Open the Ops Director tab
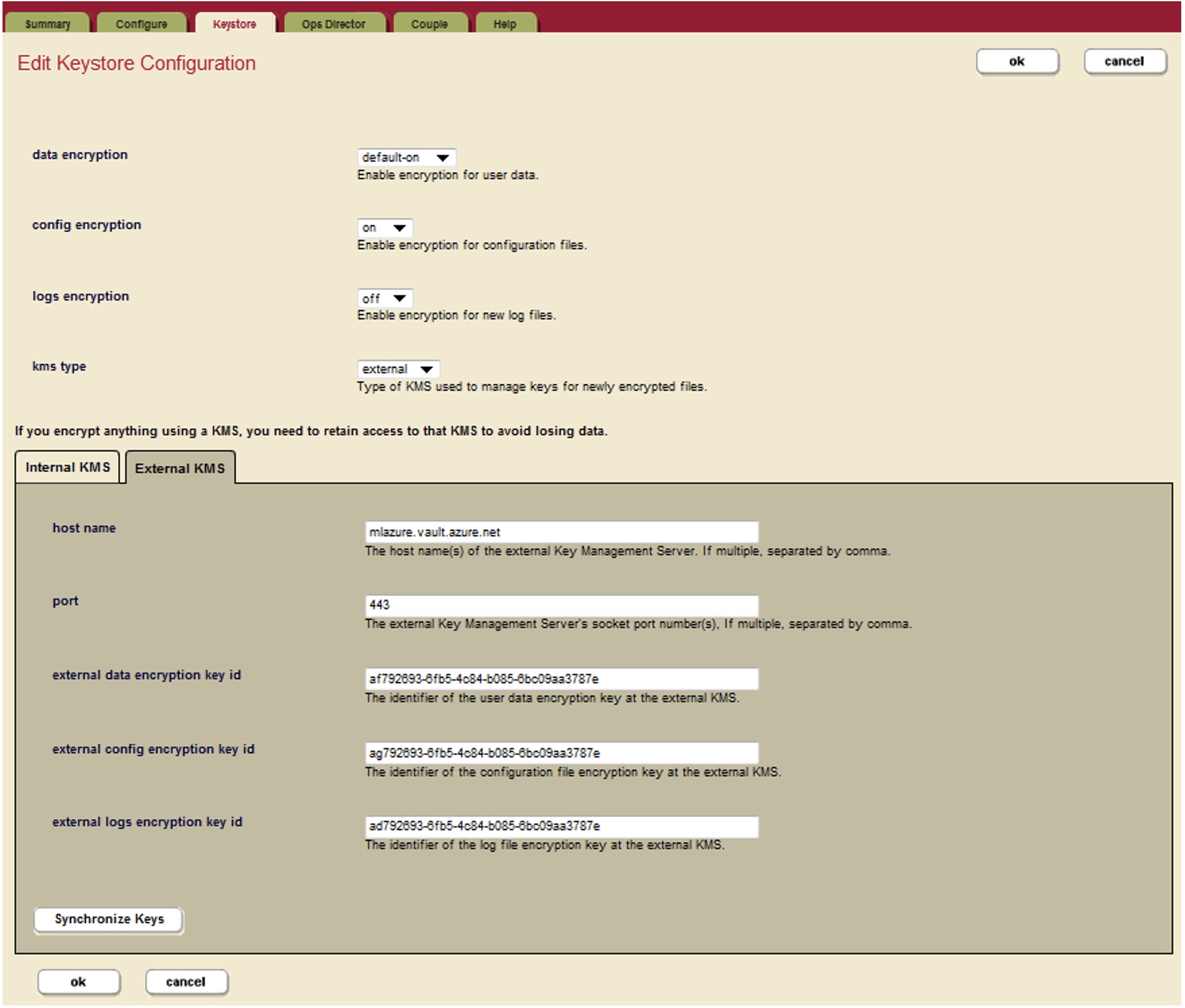The height and width of the screenshot is (1008, 1185). (x=333, y=23)
